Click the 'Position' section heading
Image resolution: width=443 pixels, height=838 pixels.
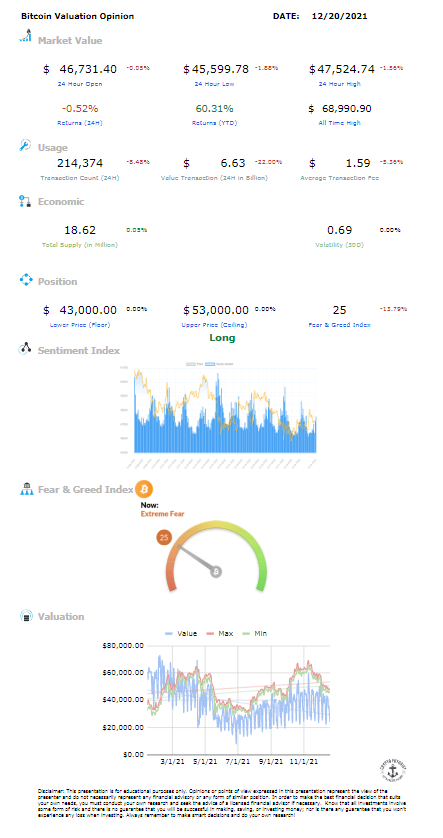click(57, 282)
